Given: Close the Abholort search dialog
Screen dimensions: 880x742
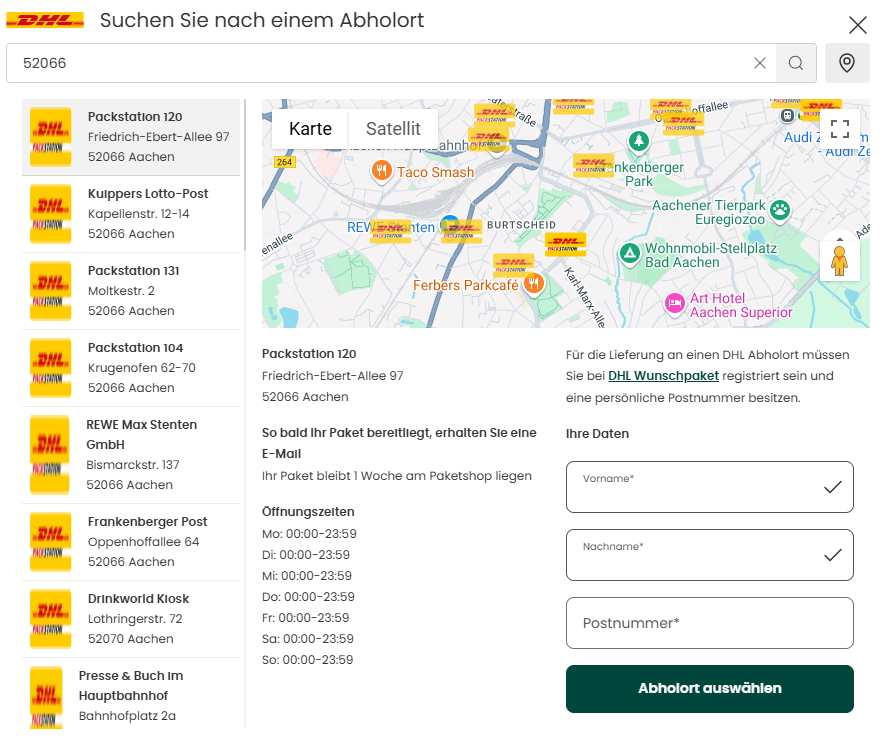Looking at the screenshot, I should pos(858,25).
